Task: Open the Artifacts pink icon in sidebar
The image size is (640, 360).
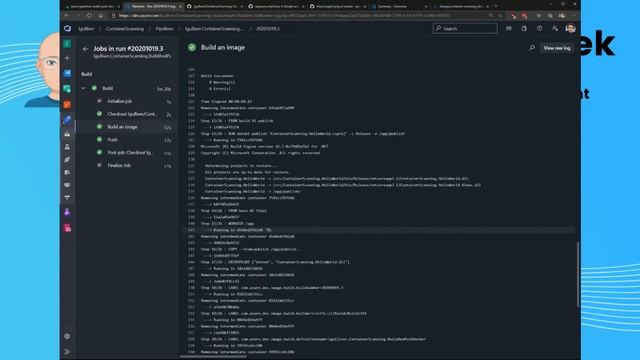Action: 67,228
